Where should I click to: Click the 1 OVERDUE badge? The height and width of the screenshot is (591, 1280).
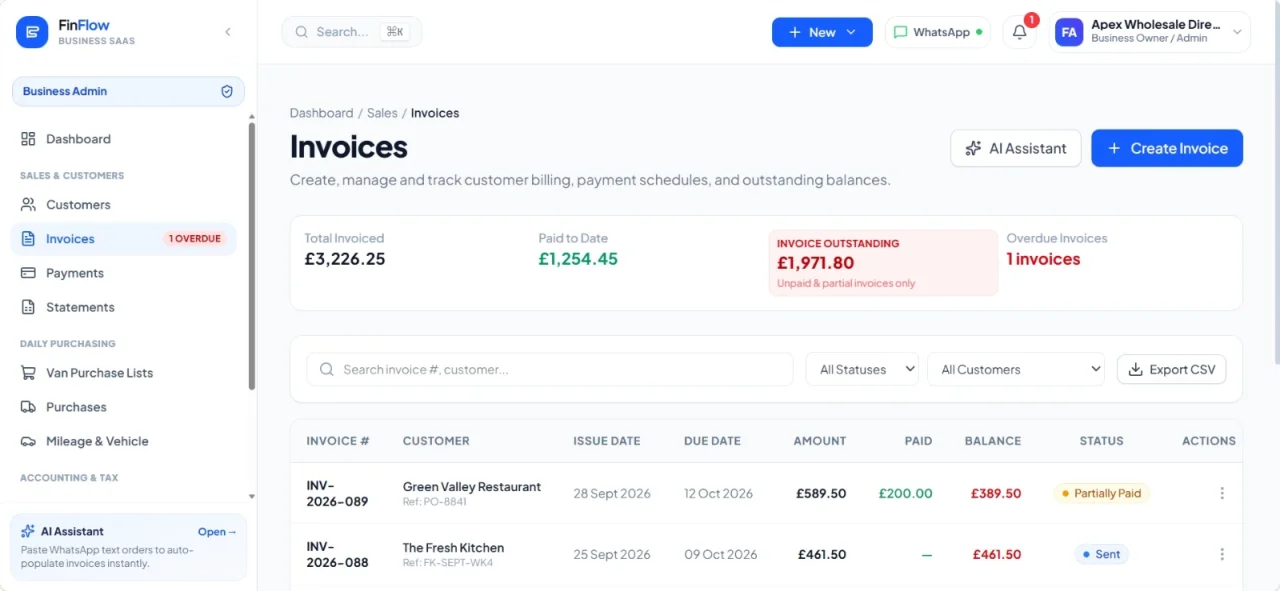[x=195, y=239]
